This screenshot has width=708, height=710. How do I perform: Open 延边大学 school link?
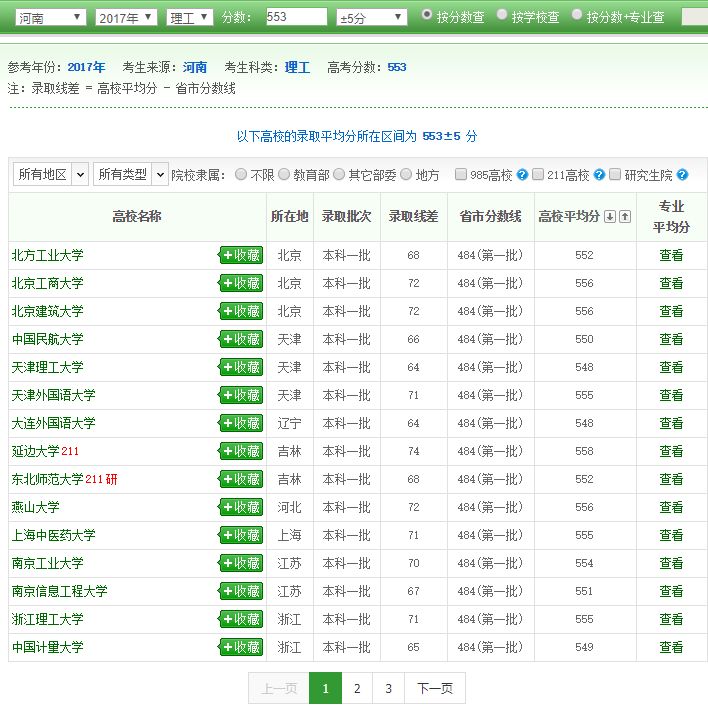point(35,451)
